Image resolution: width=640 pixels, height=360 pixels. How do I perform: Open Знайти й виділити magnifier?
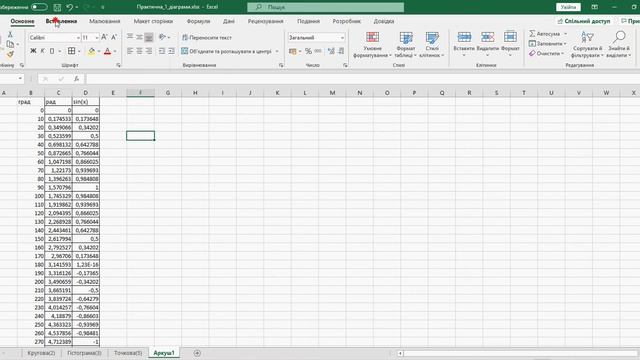pyautogui.click(x=619, y=44)
